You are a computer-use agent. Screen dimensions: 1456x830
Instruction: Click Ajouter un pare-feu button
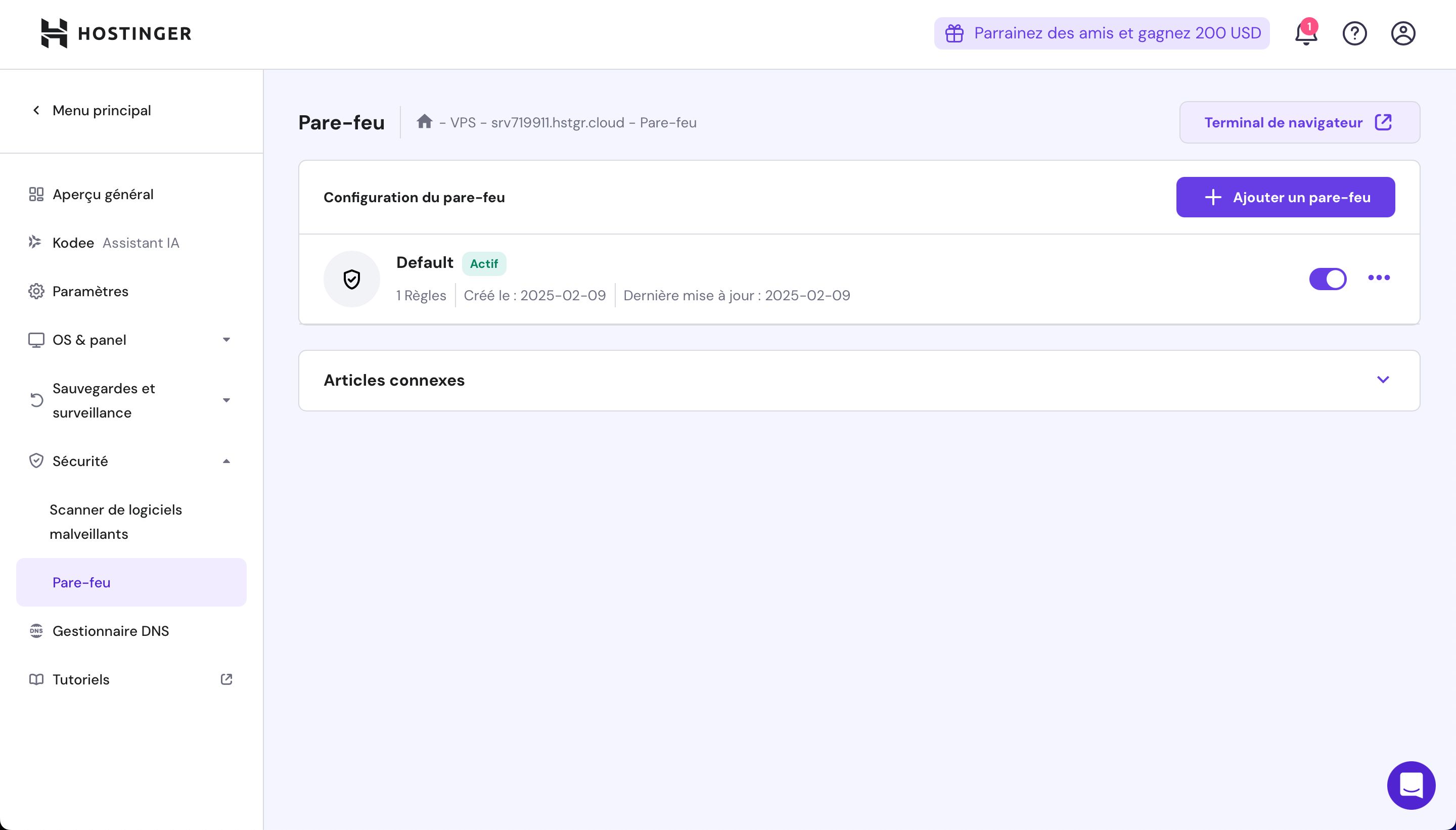point(1286,197)
